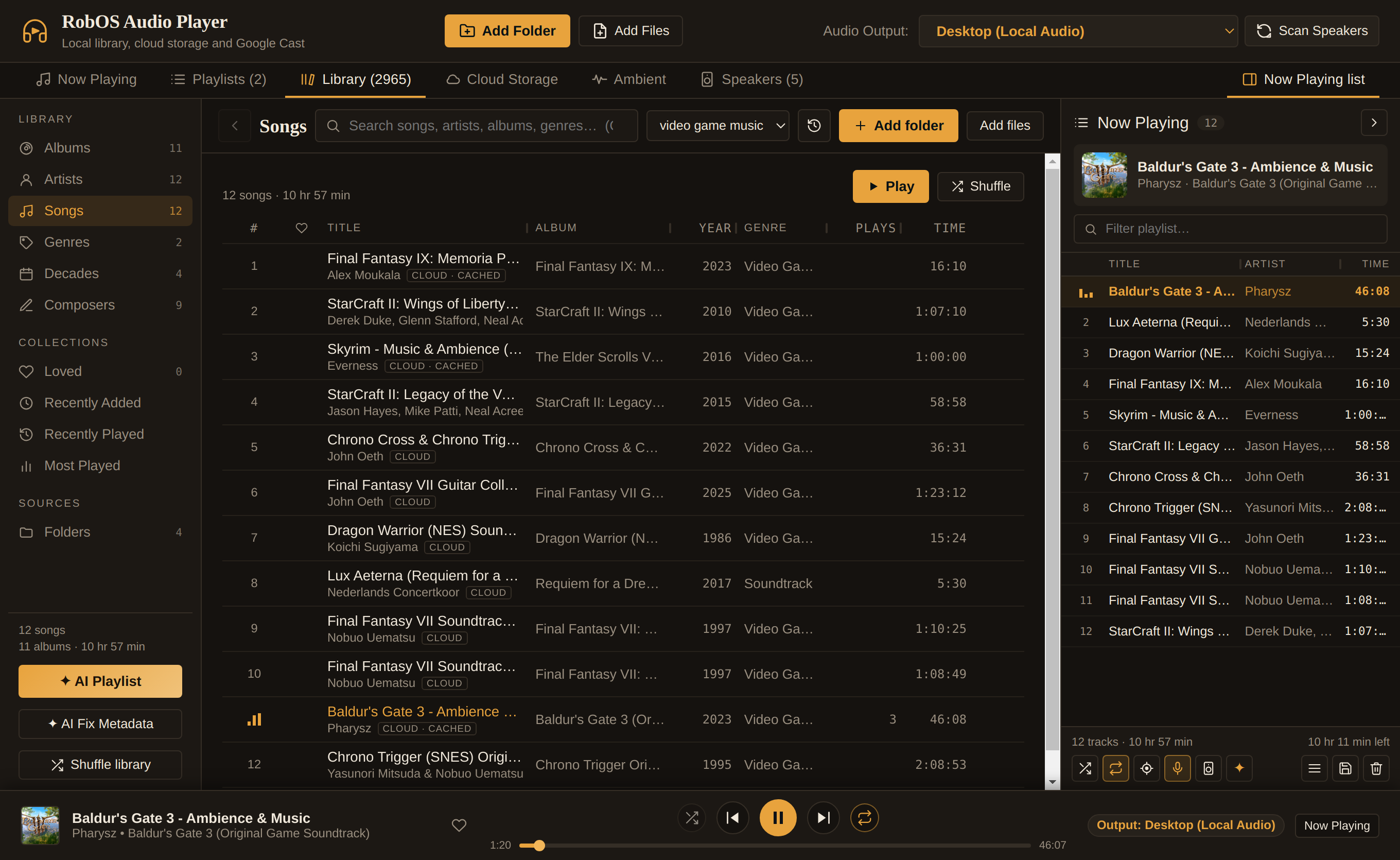Sort songs by the TIME column
Viewport: 1400px width, 860px height.
coord(949,228)
